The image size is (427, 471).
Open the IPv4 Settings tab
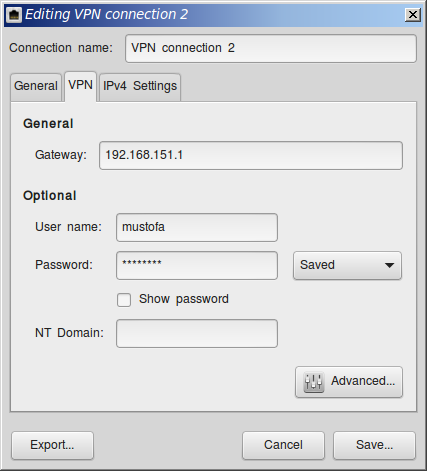point(140,87)
